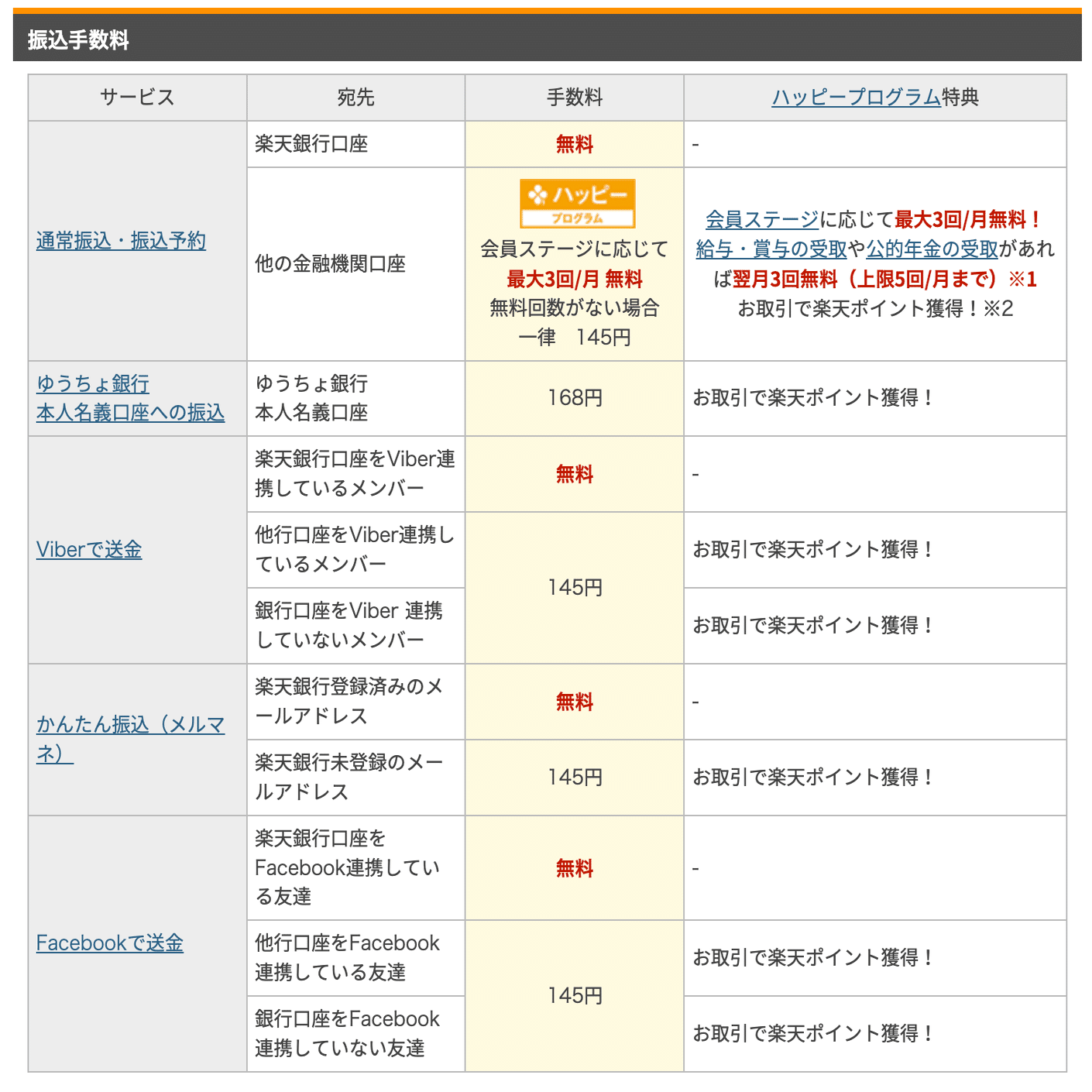The image size is (1092, 1092).
Task: Open the 通常振込・振込予約 service link
Action: 120,240
